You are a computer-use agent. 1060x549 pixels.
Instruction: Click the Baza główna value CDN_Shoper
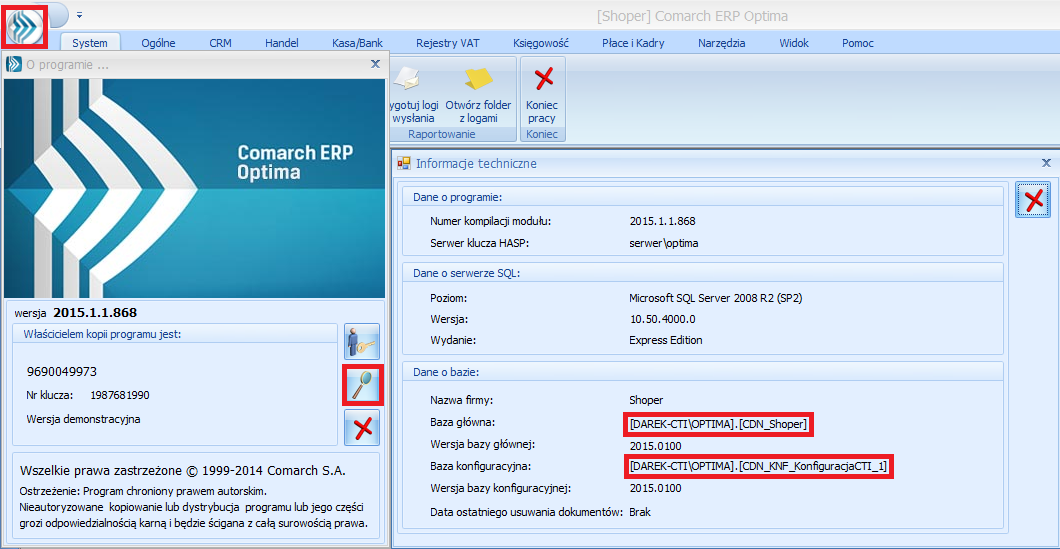(x=718, y=424)
